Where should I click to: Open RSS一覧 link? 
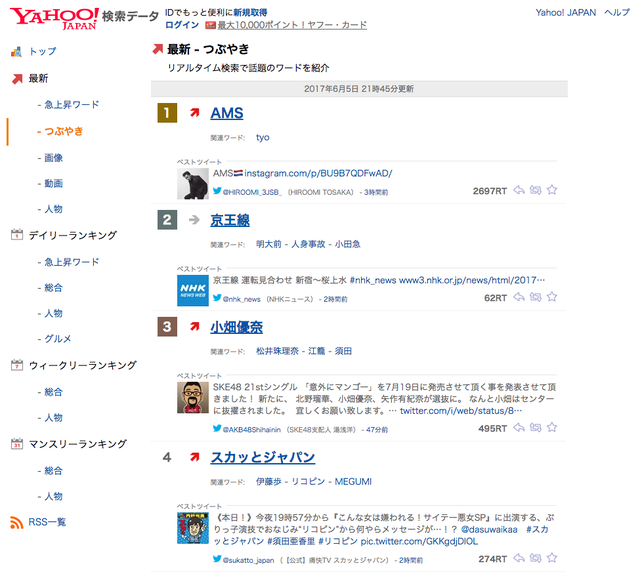[47, 522]
